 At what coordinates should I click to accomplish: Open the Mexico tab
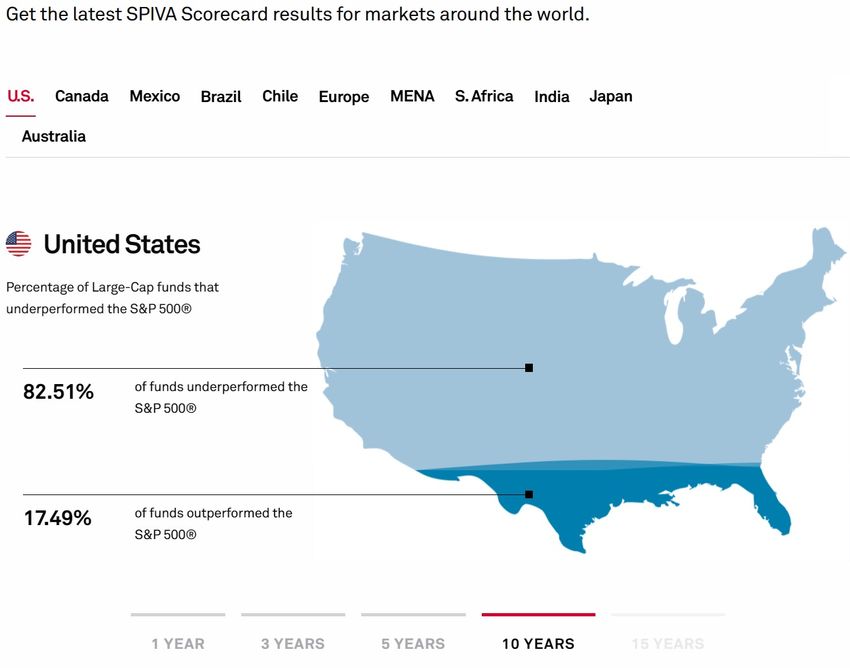click(x=154, y=97)
